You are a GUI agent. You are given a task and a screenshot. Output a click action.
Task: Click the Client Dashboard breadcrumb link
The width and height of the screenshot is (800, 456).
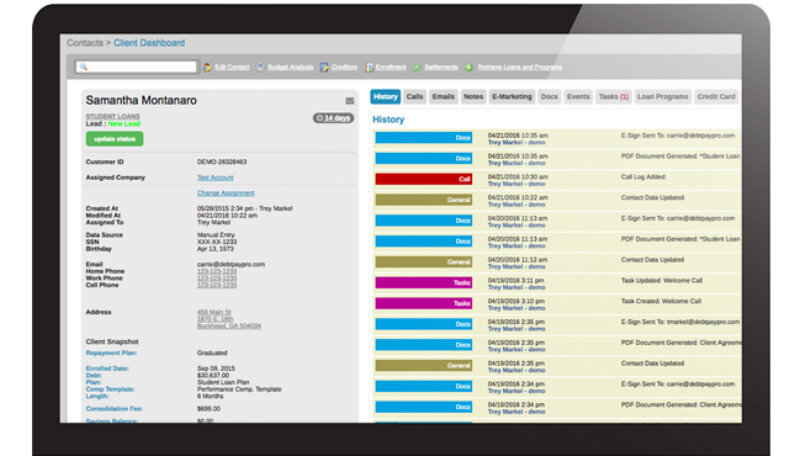[149, 43]
